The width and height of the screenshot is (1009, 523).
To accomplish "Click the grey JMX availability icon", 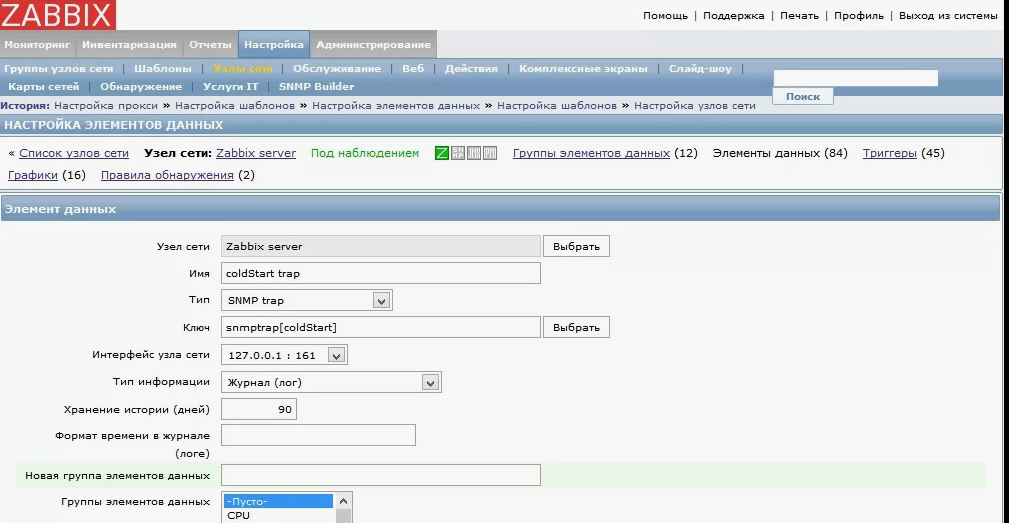I will 474,153.
